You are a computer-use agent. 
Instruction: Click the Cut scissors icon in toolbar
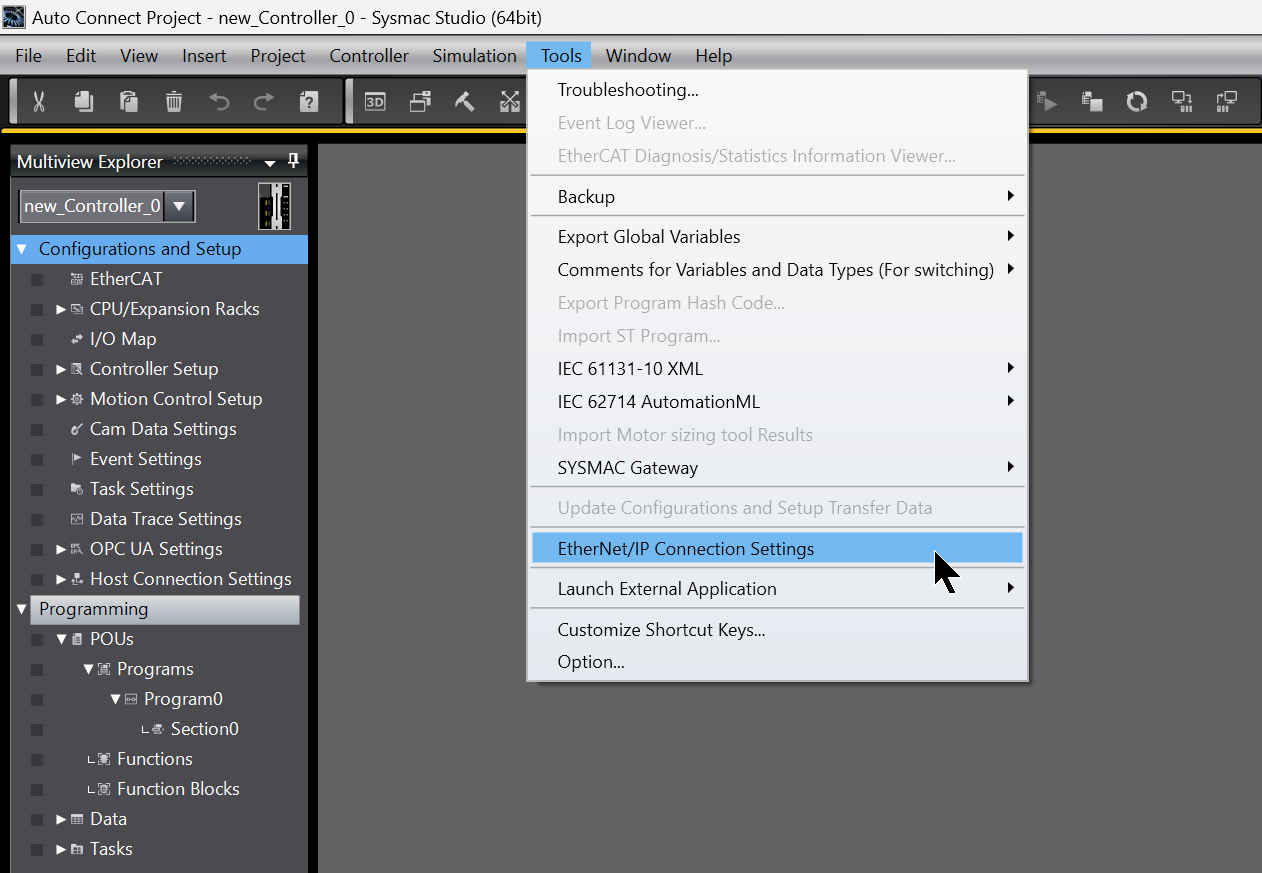[39, 101]
